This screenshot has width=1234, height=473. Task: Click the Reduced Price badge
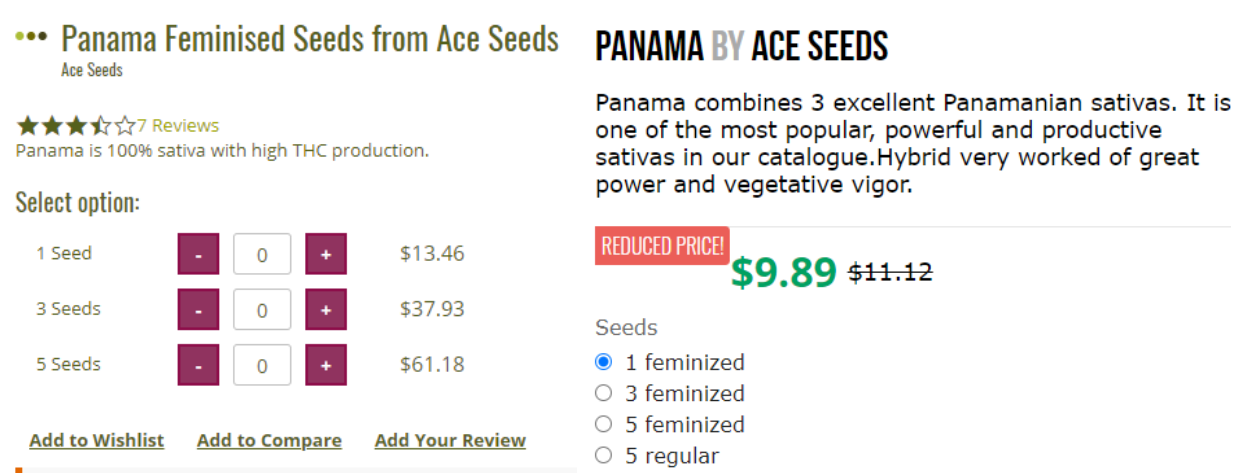click(x=662, y=246)
